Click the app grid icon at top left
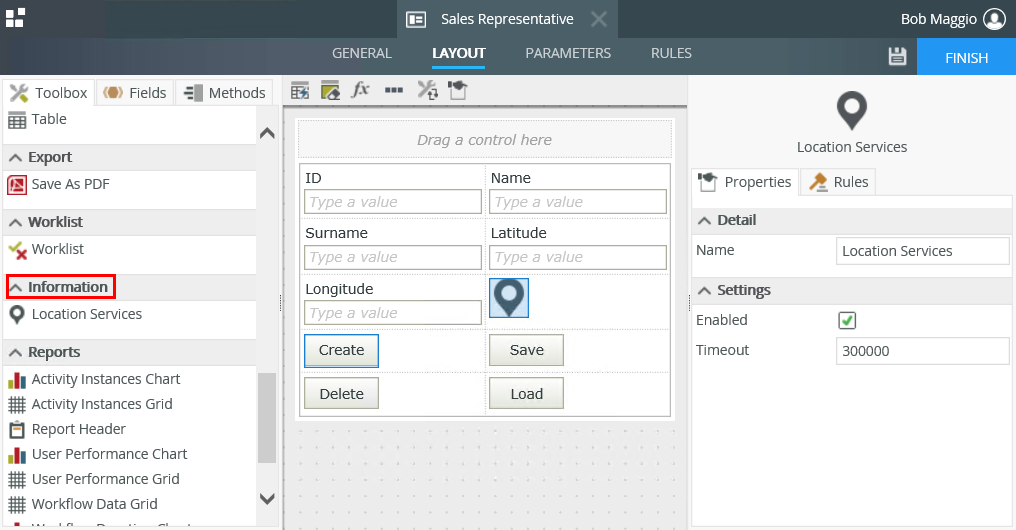This screenshot has width=1016, height=530. (15, 18)
